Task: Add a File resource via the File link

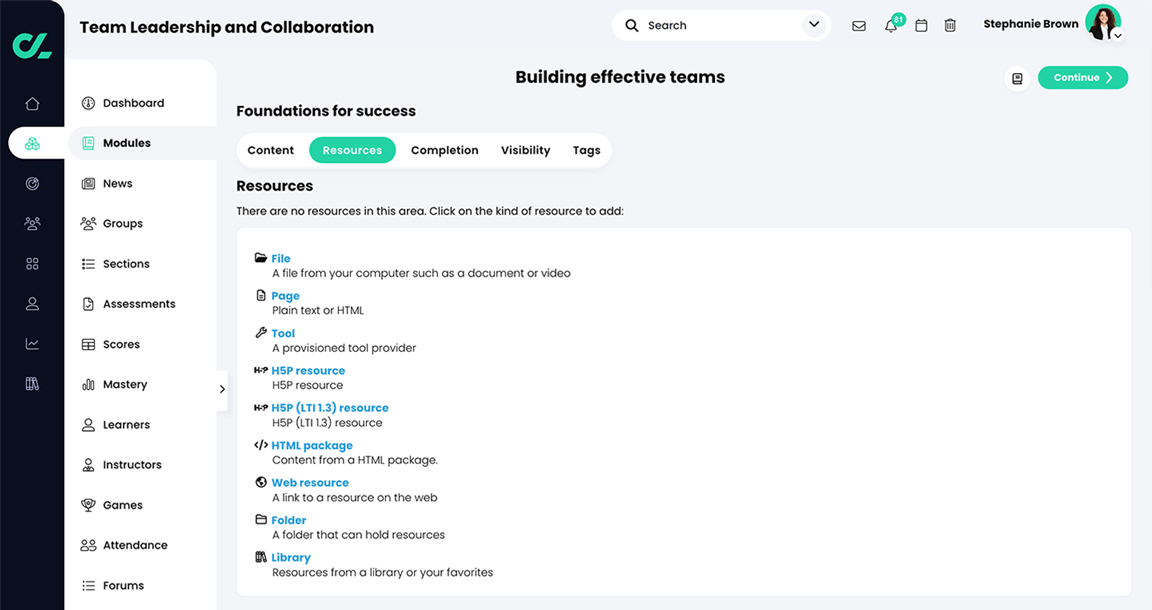Action: point(281,258)
